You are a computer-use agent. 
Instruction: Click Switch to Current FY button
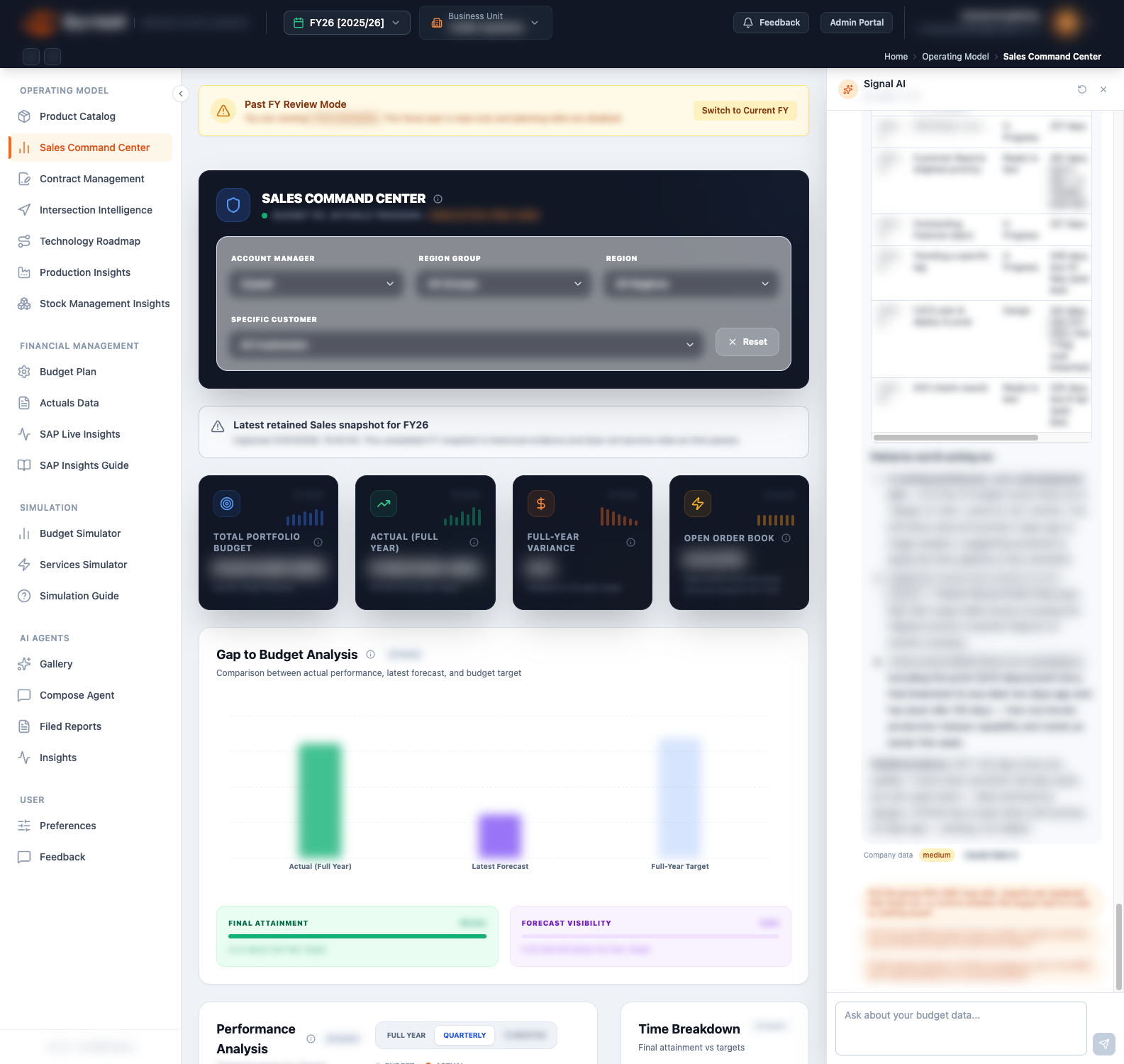pyautogui.click(x=745, y=111)
